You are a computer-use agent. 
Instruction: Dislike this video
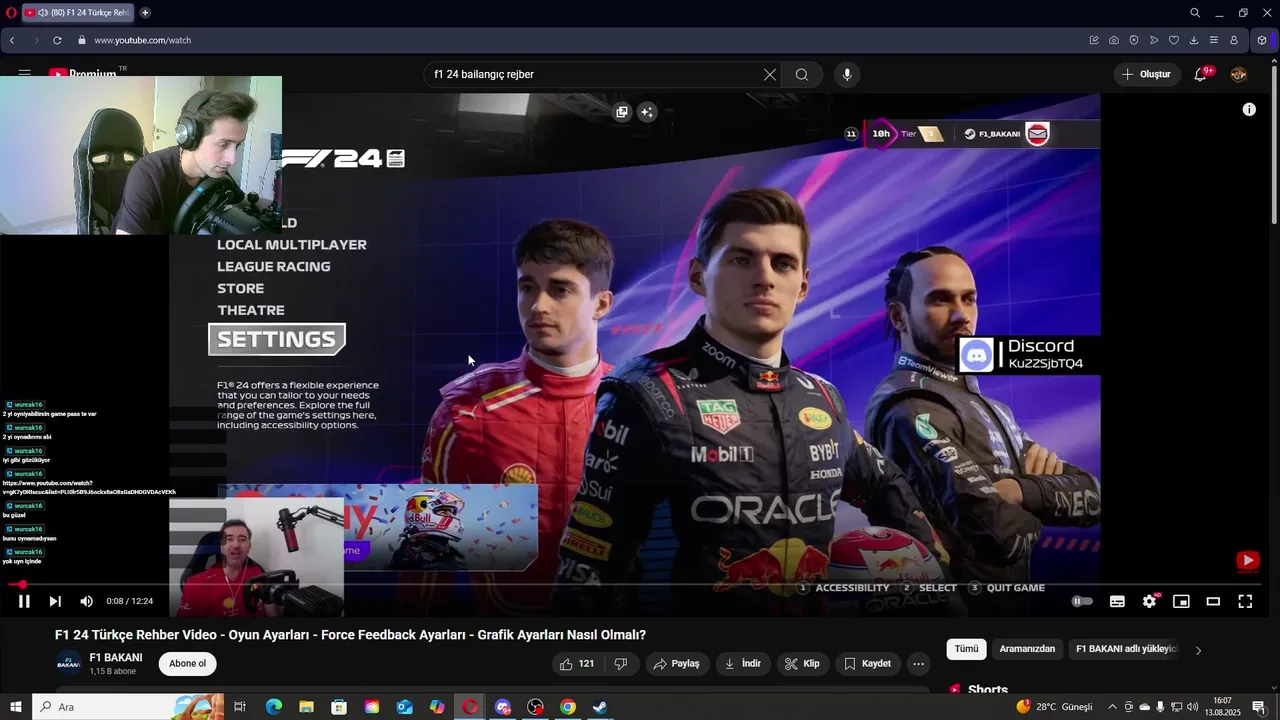pyautogui.click(x=621, y=664)
